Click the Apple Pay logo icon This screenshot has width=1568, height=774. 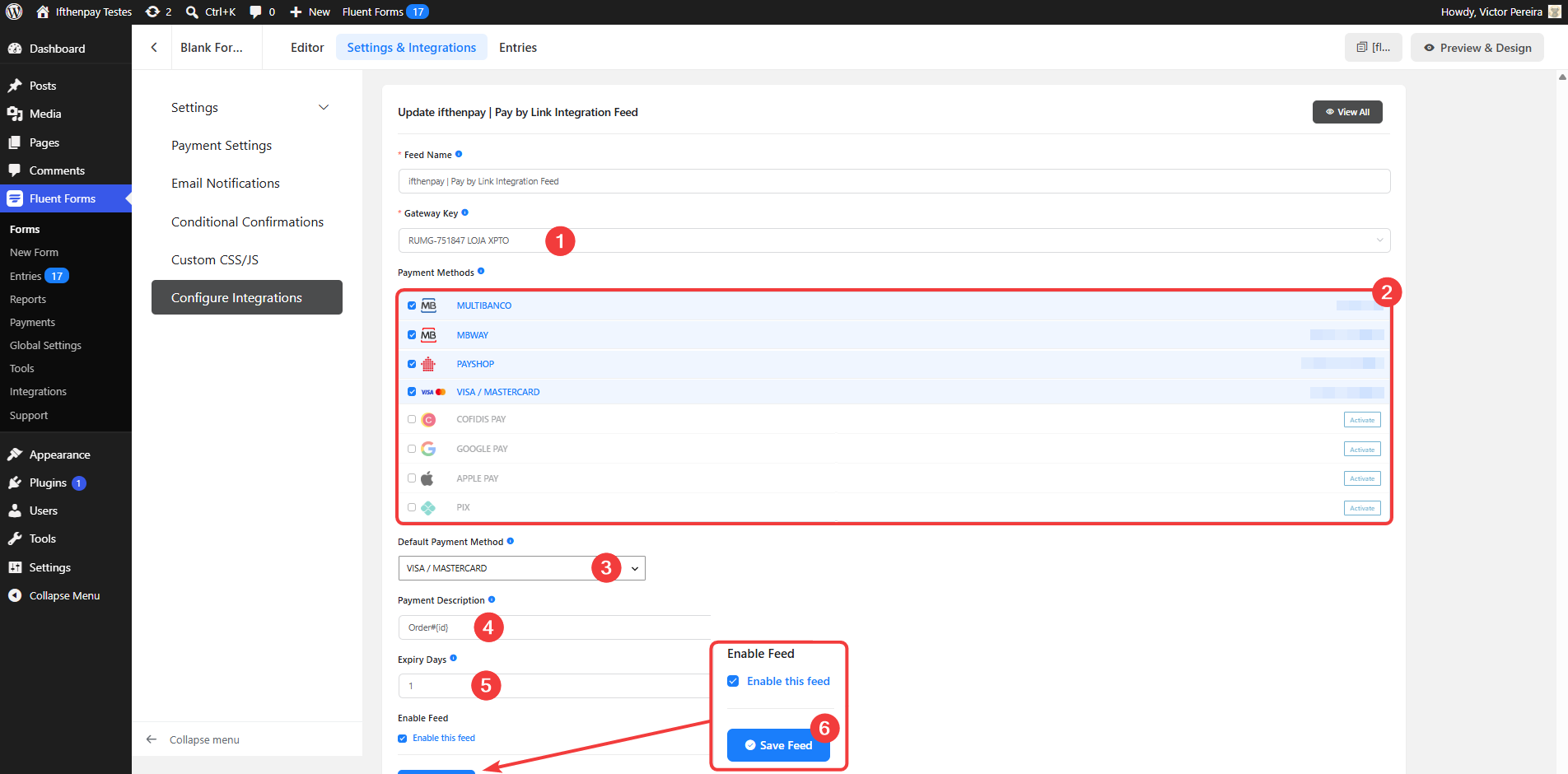click(427, 478)
